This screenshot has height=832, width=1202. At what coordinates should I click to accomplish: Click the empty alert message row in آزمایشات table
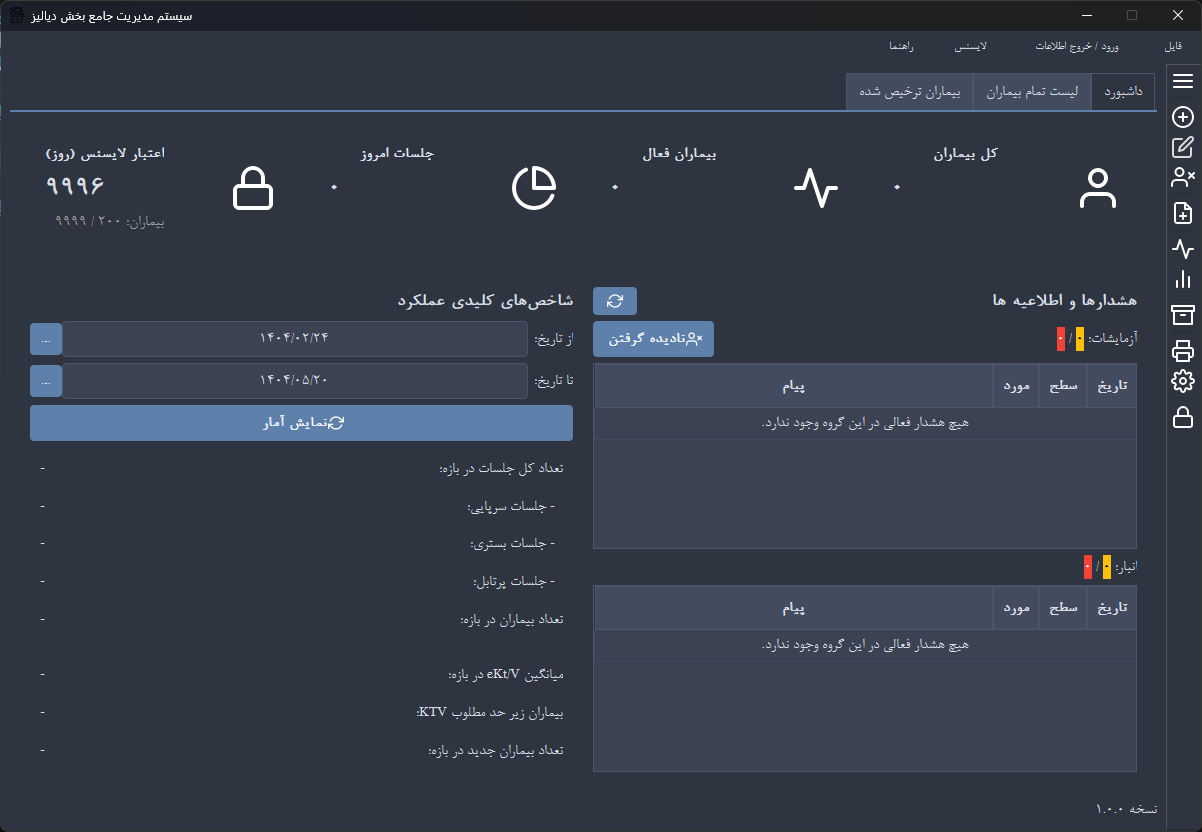[x=866, y=423]
